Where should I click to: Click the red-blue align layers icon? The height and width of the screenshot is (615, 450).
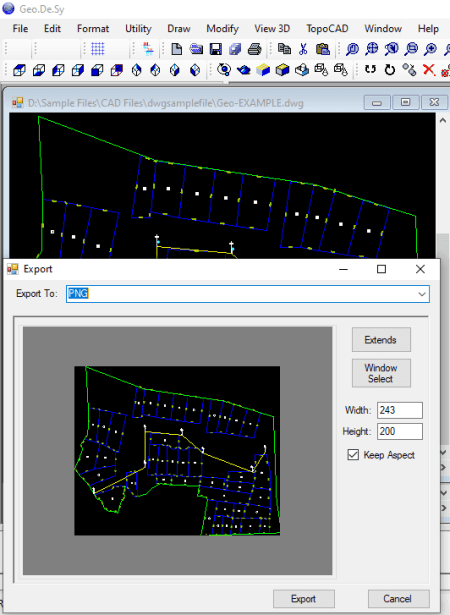coord(148,49)
